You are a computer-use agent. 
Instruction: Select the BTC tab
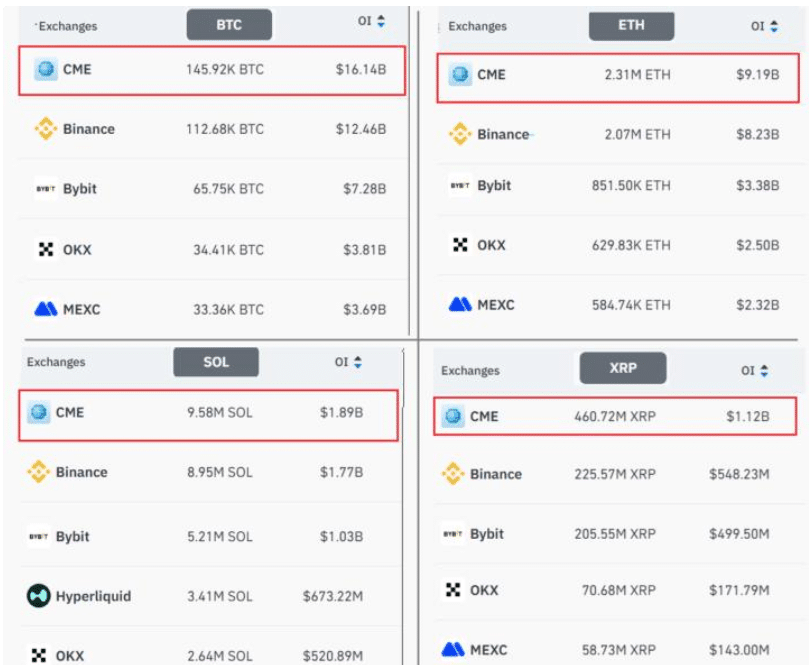[229, 25]
